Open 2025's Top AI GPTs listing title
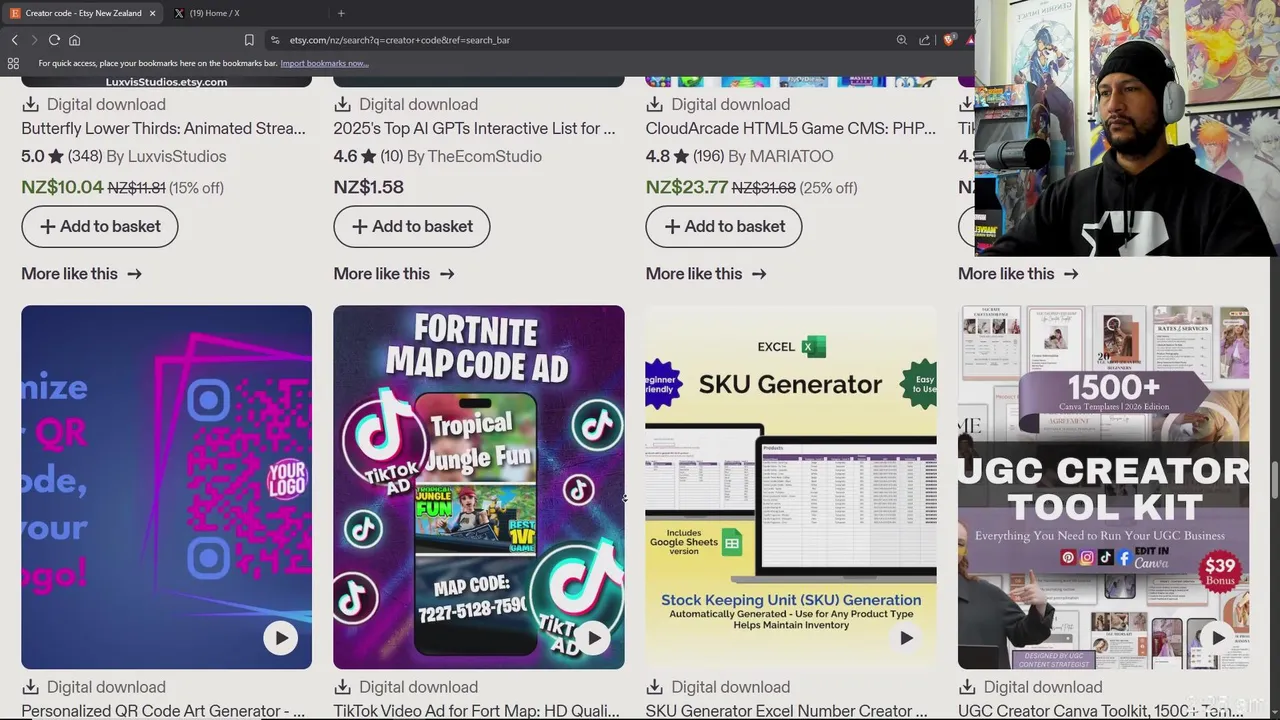The width and height of the screenshot is (1280, 720). coord(474,128)
